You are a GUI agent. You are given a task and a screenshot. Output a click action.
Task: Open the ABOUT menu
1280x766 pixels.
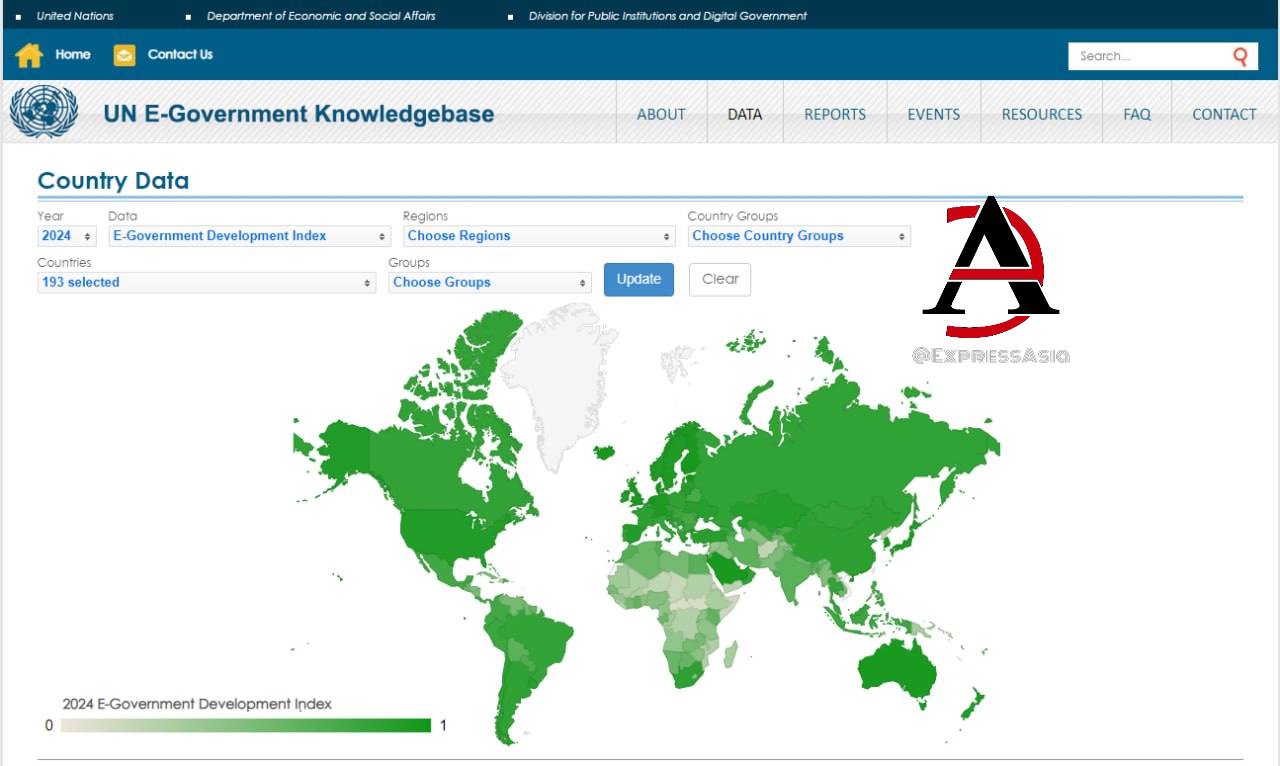[x=661, y=114]
